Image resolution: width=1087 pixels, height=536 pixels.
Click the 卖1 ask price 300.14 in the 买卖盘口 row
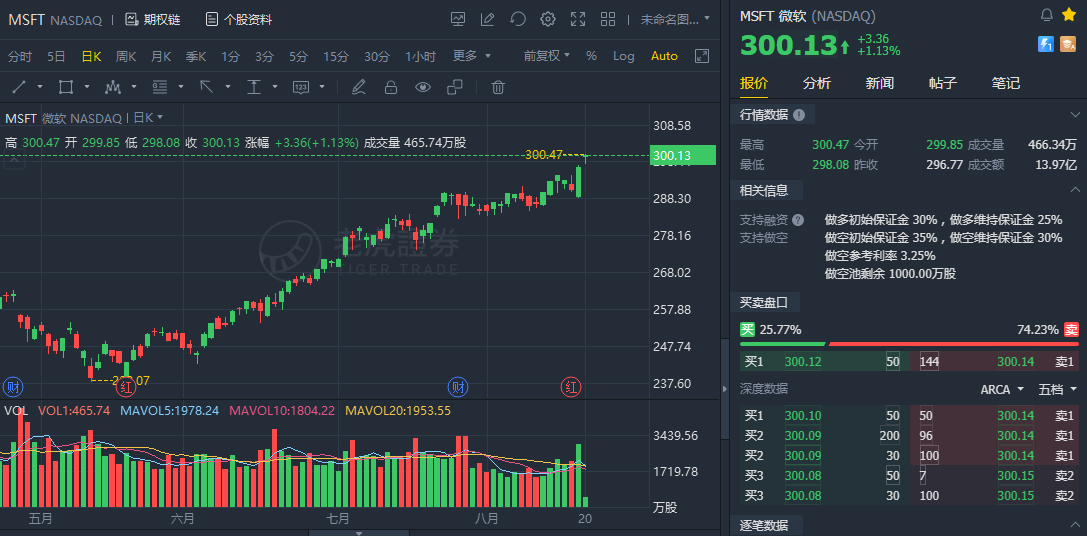[x=1016, y=361]
